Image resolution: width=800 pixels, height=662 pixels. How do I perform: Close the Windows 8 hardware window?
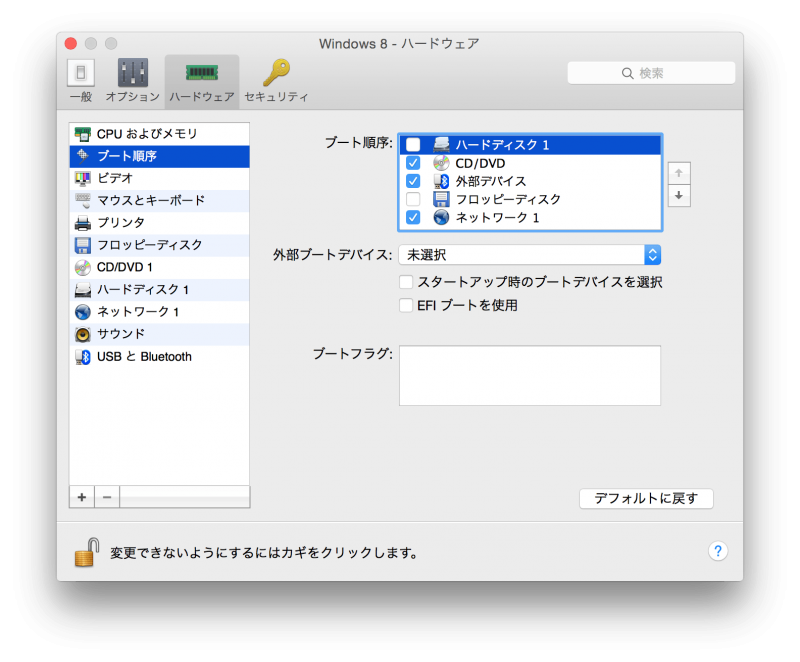[71, 44]
